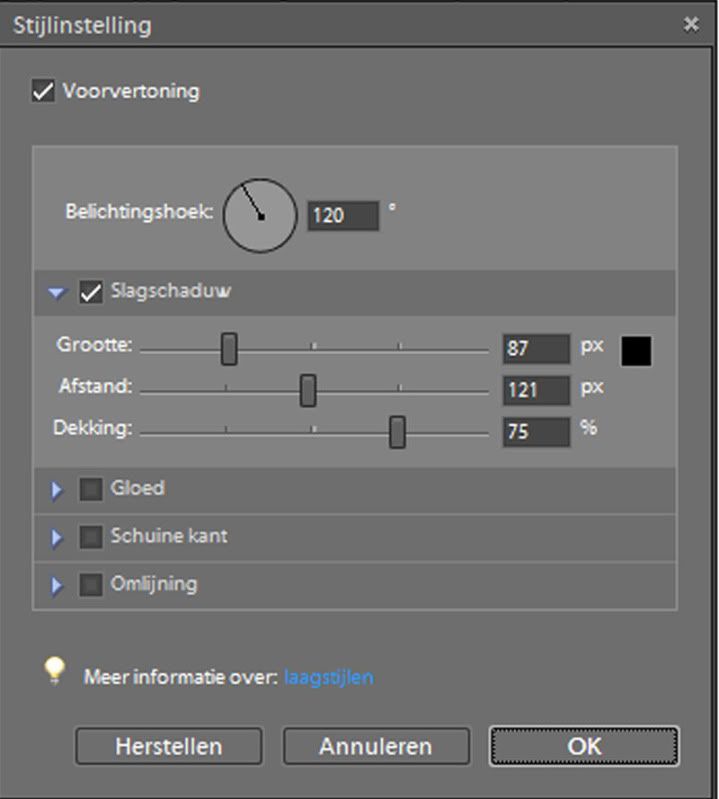Click the Afstand value field showing 121
The image size is (719, 799).
coord(537,390)
